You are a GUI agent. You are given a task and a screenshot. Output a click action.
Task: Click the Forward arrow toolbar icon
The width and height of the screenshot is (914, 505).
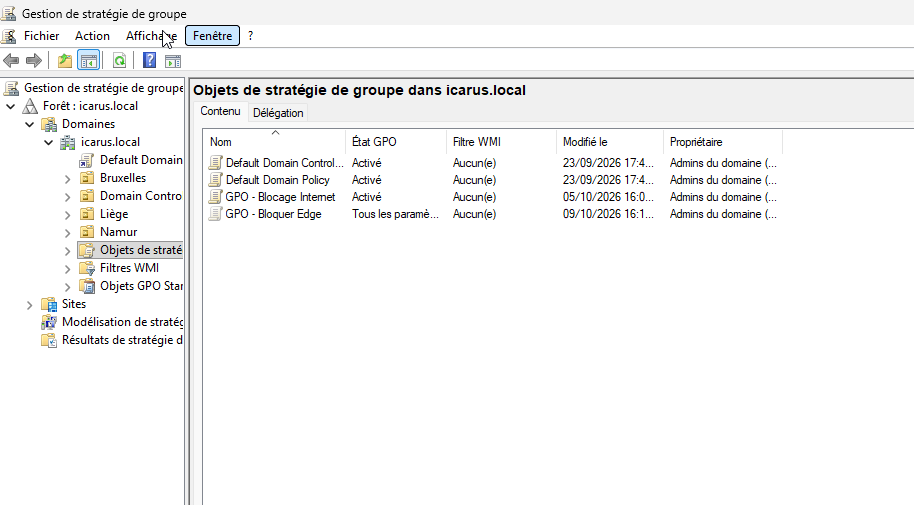(x=34, y=60)
